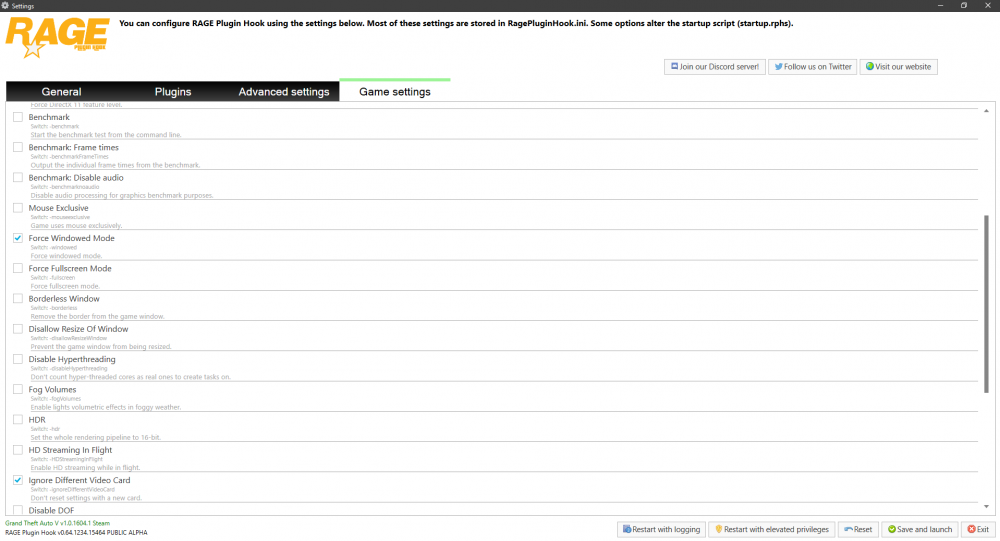Click Join our Discord server button
The height and width of the screenshot is (541, 1000).
pos(714,66)
